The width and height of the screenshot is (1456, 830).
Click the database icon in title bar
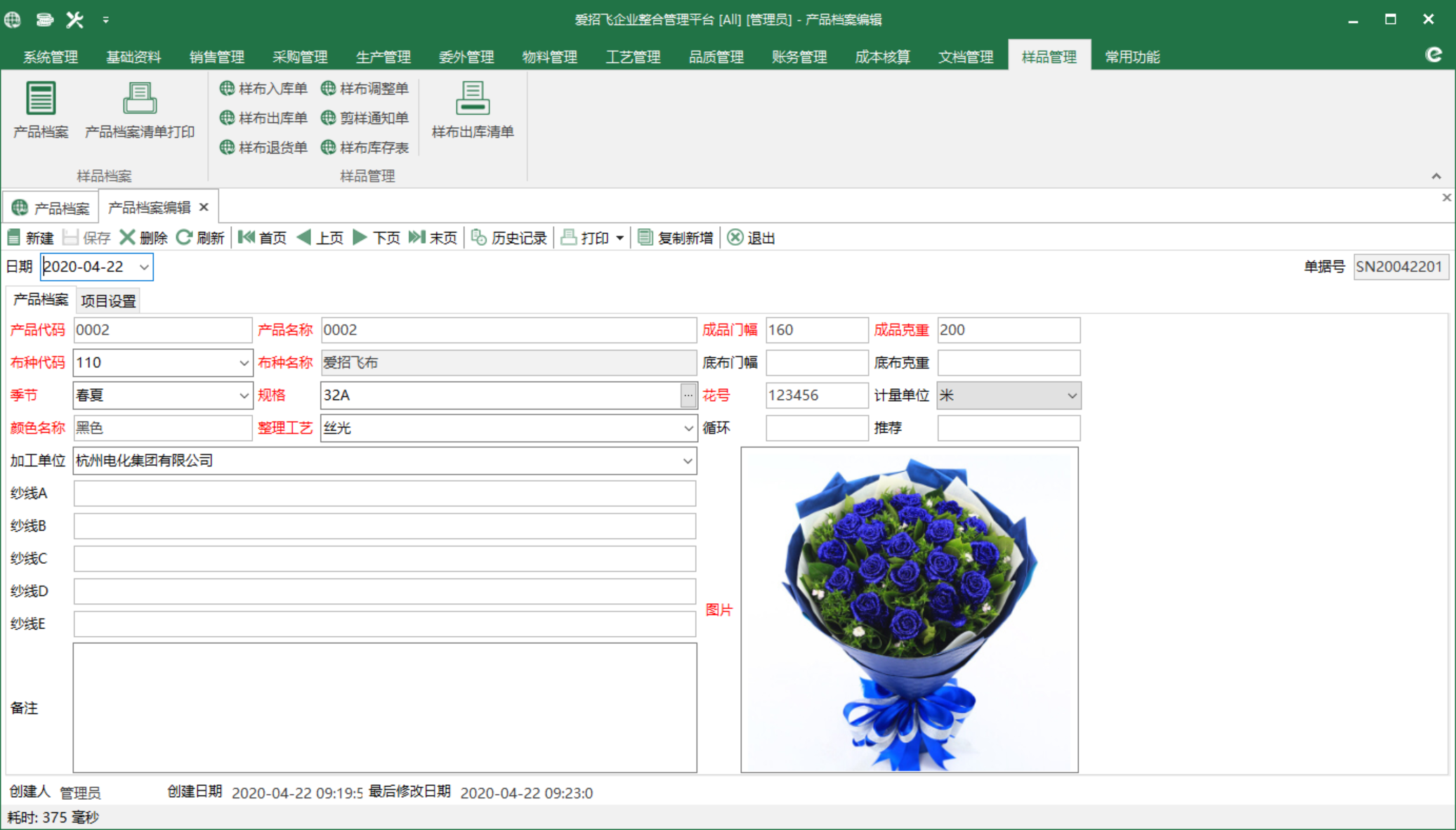(44, 20)
